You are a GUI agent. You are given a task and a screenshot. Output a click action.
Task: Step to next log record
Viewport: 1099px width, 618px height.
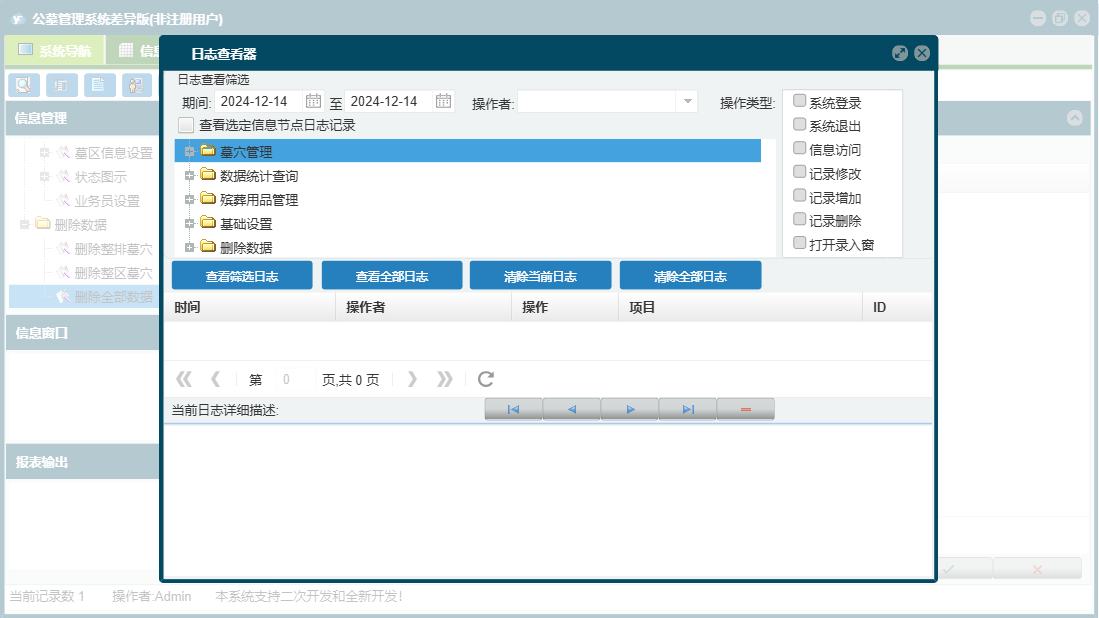[x=629, y=409]
